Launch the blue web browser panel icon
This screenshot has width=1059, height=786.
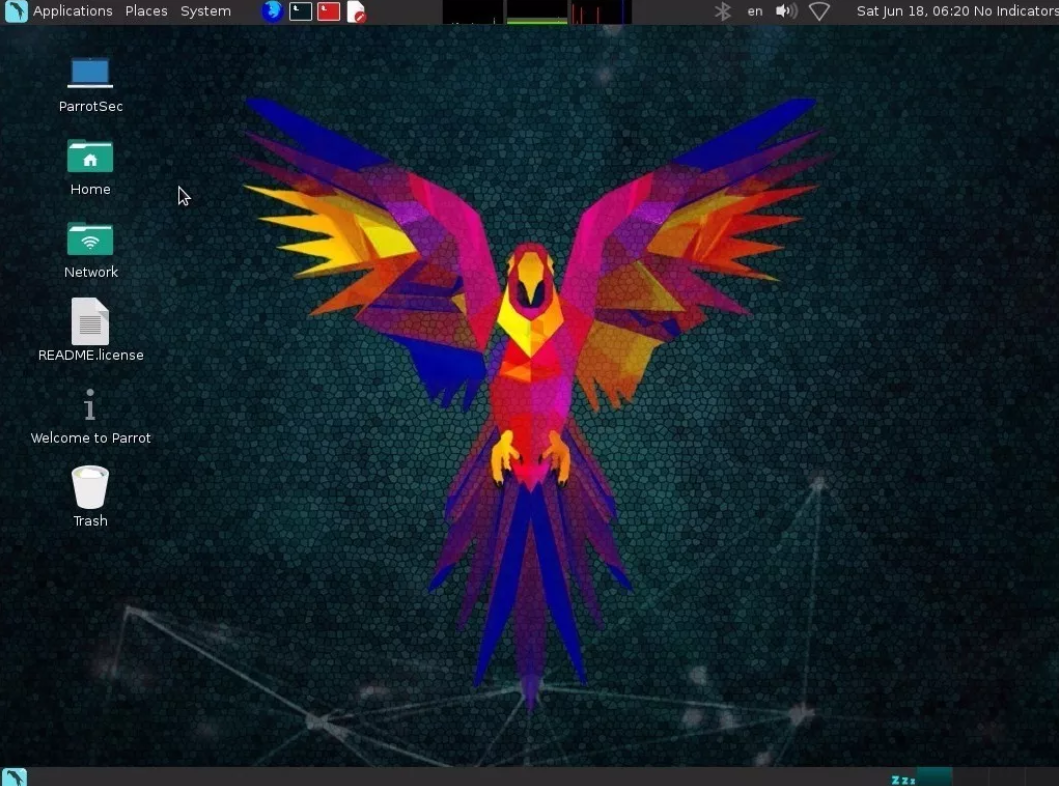[272, 11]
